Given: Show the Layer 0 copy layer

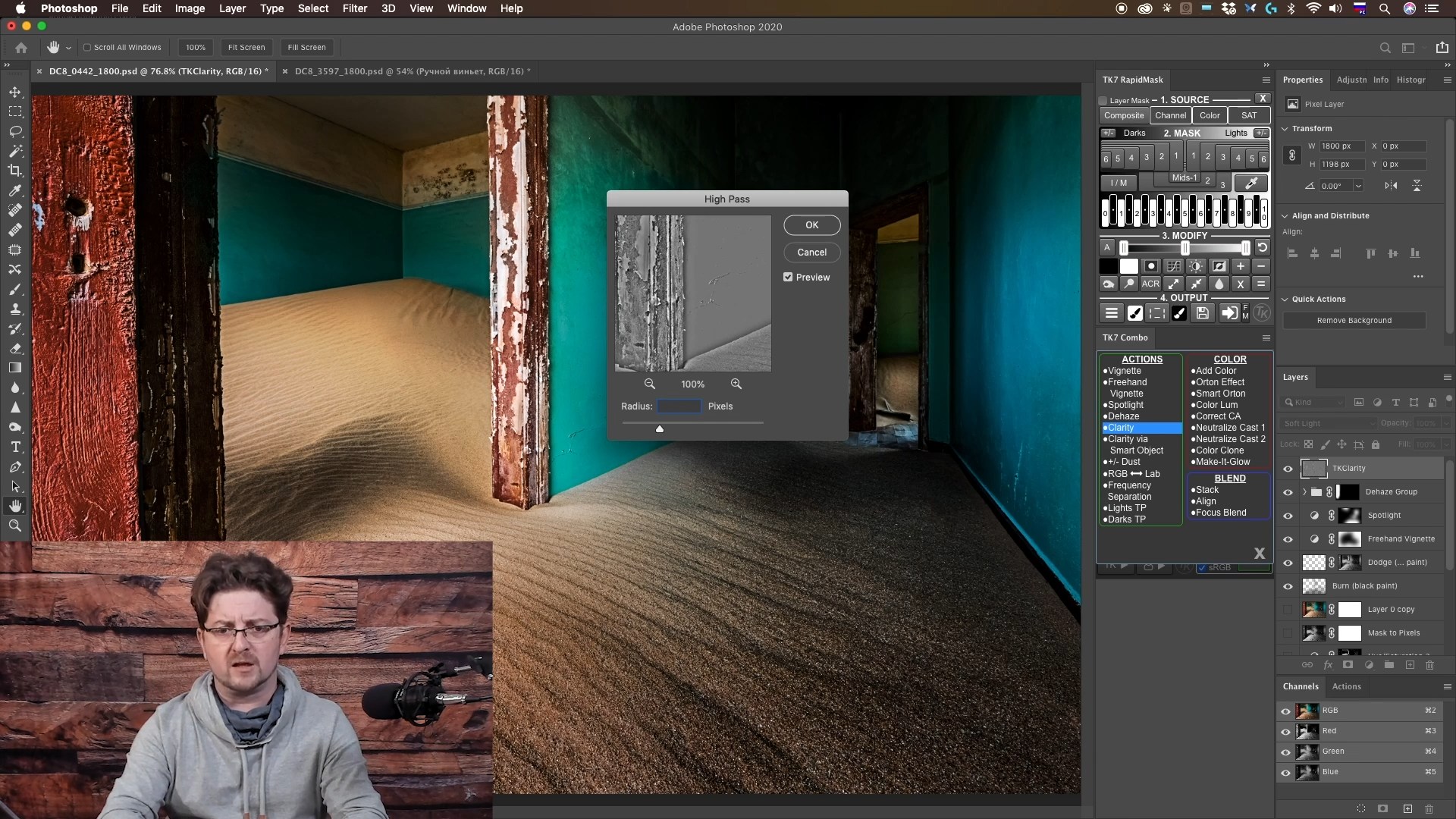Looking at the screenshot, I should click(1288, 610).
